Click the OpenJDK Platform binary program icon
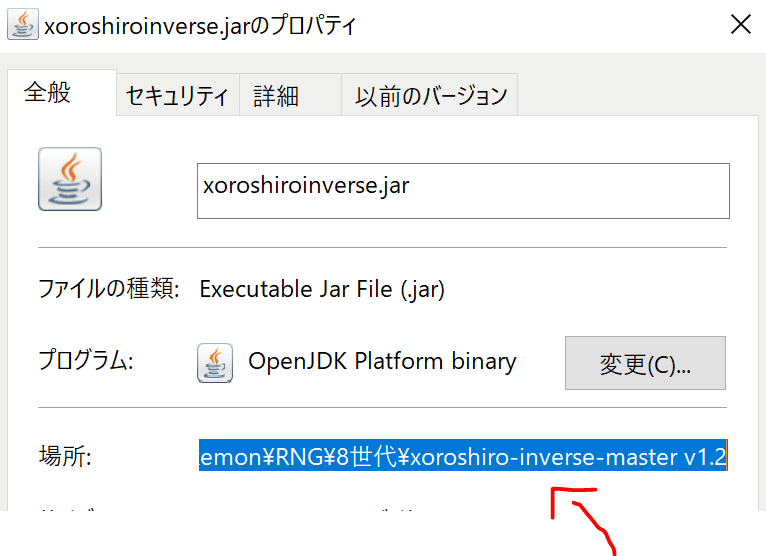The height and width of the screenshot is (556, 766). (x=215, y=363)
